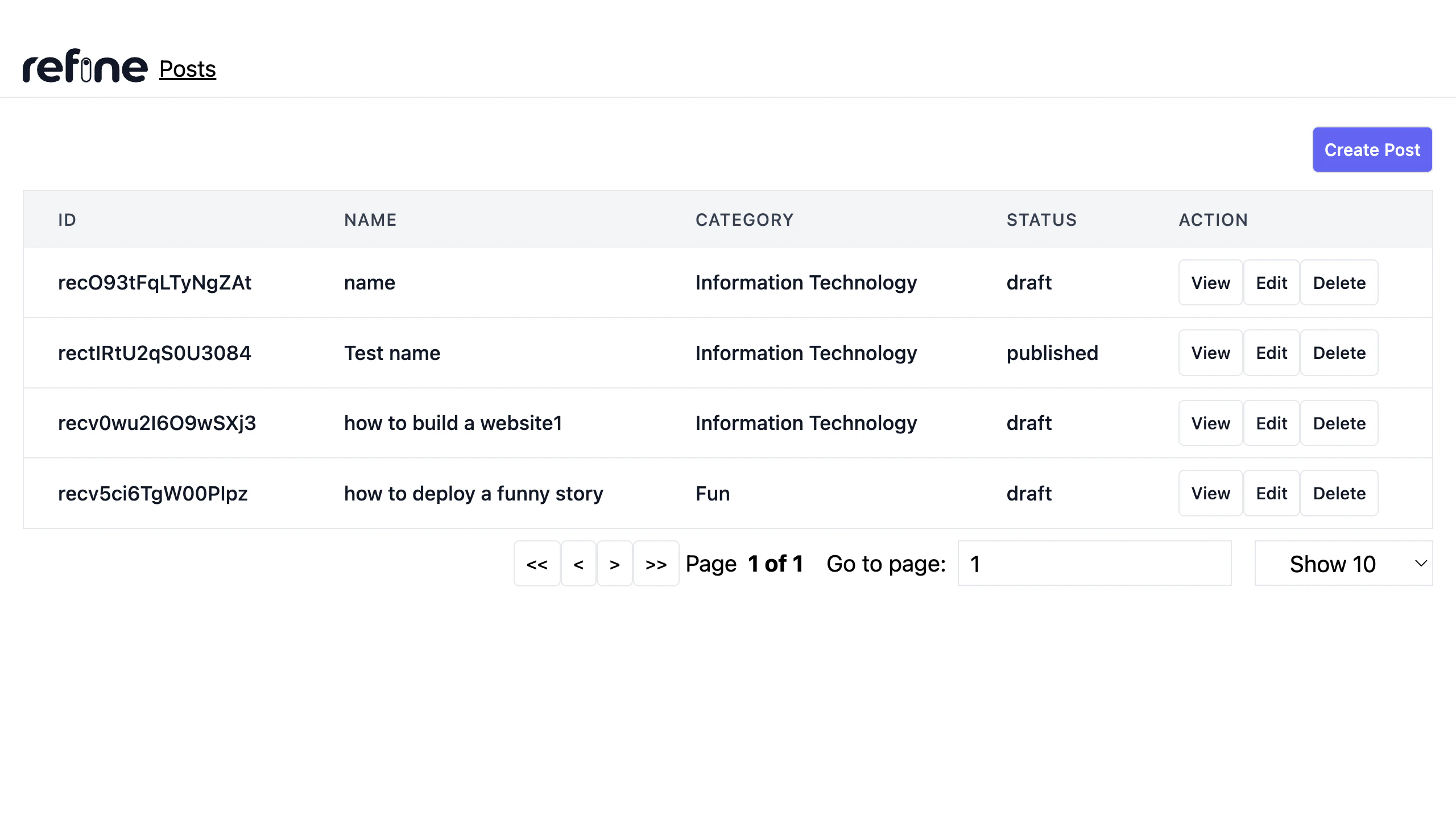The height and width of the screenshot is (819, 1456).
Task: Click the refine logo
Action: (85, 67)
